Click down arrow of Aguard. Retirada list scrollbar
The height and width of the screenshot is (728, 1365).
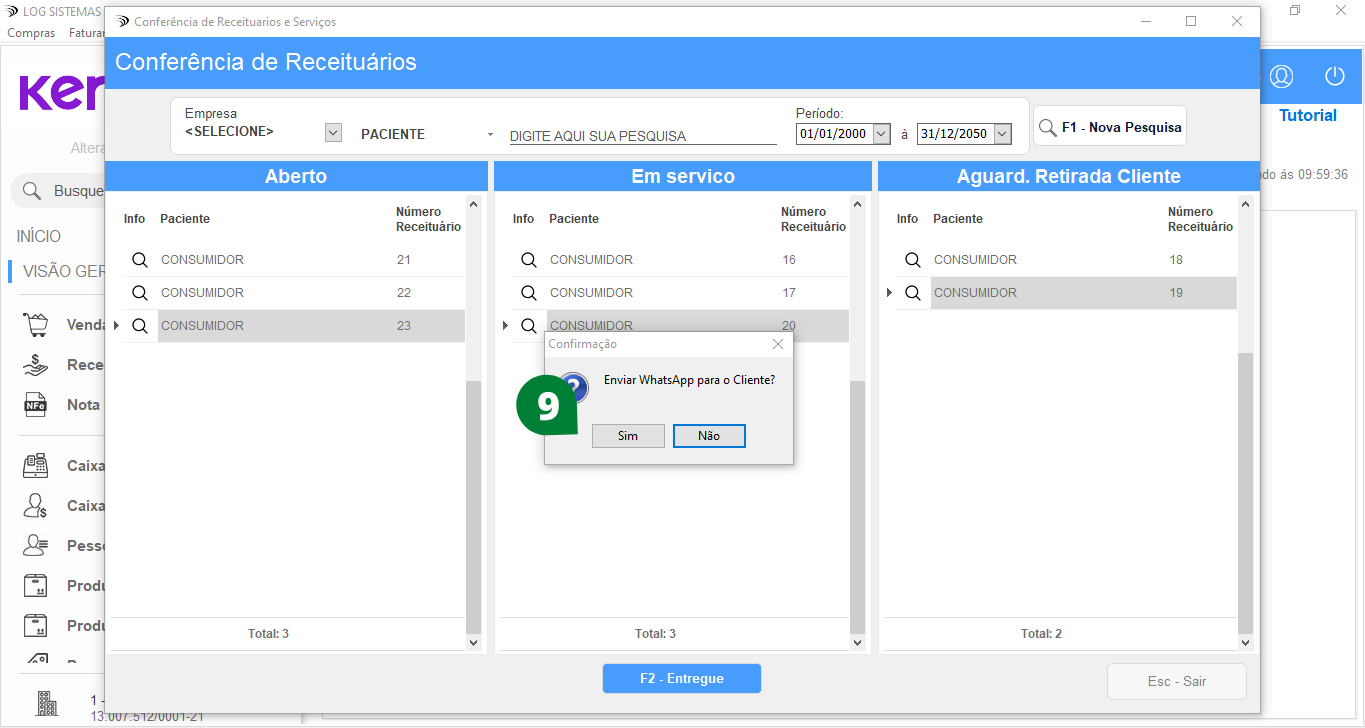1245,642
